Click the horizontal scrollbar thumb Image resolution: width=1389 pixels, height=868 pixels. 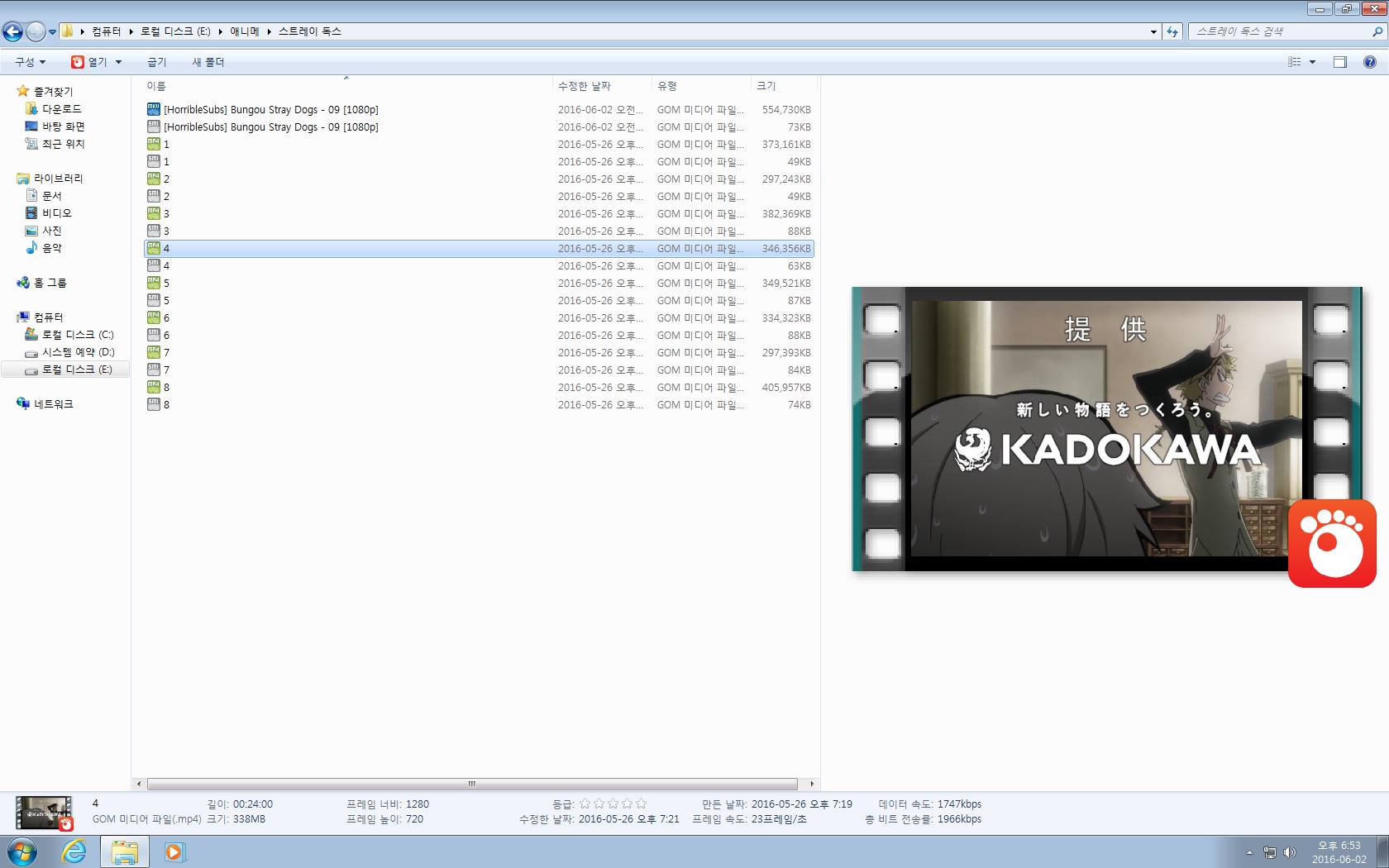pyautogui.click(x=472, y=784)
